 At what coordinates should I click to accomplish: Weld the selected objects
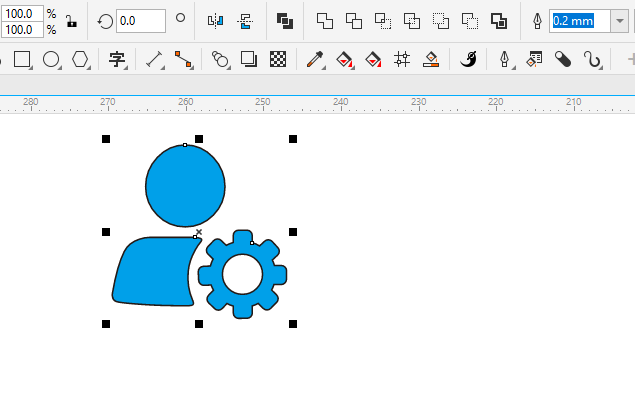click(325, 21)
